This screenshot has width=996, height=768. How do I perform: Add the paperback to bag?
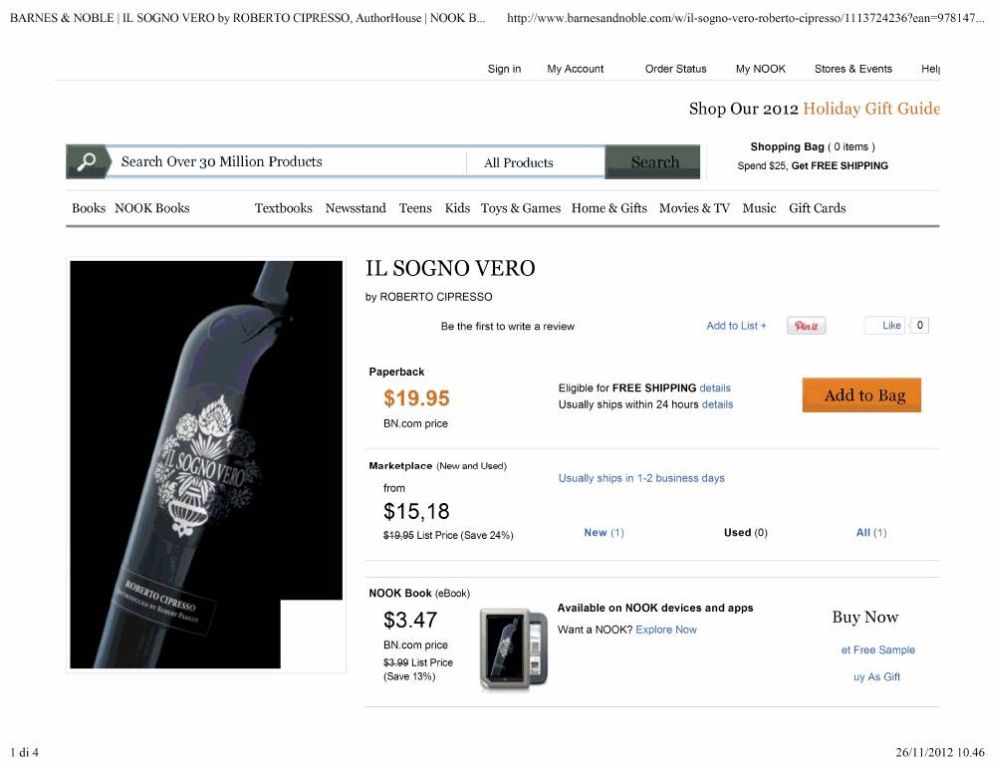click(x=862, y=395)
